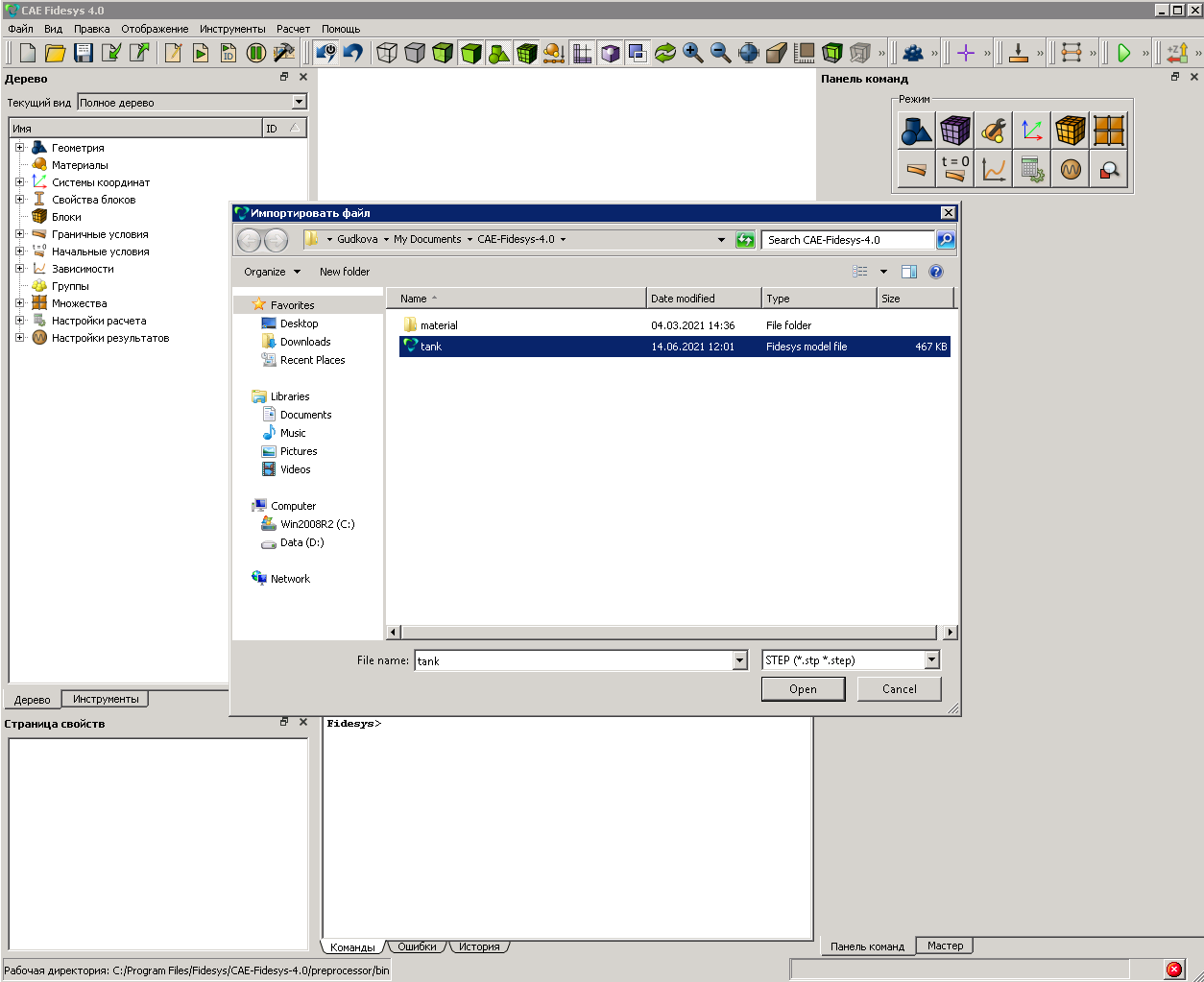Screen dimensions: 1204x982
Task: Expand the Геометрия tree node
Action: (19, 148)
